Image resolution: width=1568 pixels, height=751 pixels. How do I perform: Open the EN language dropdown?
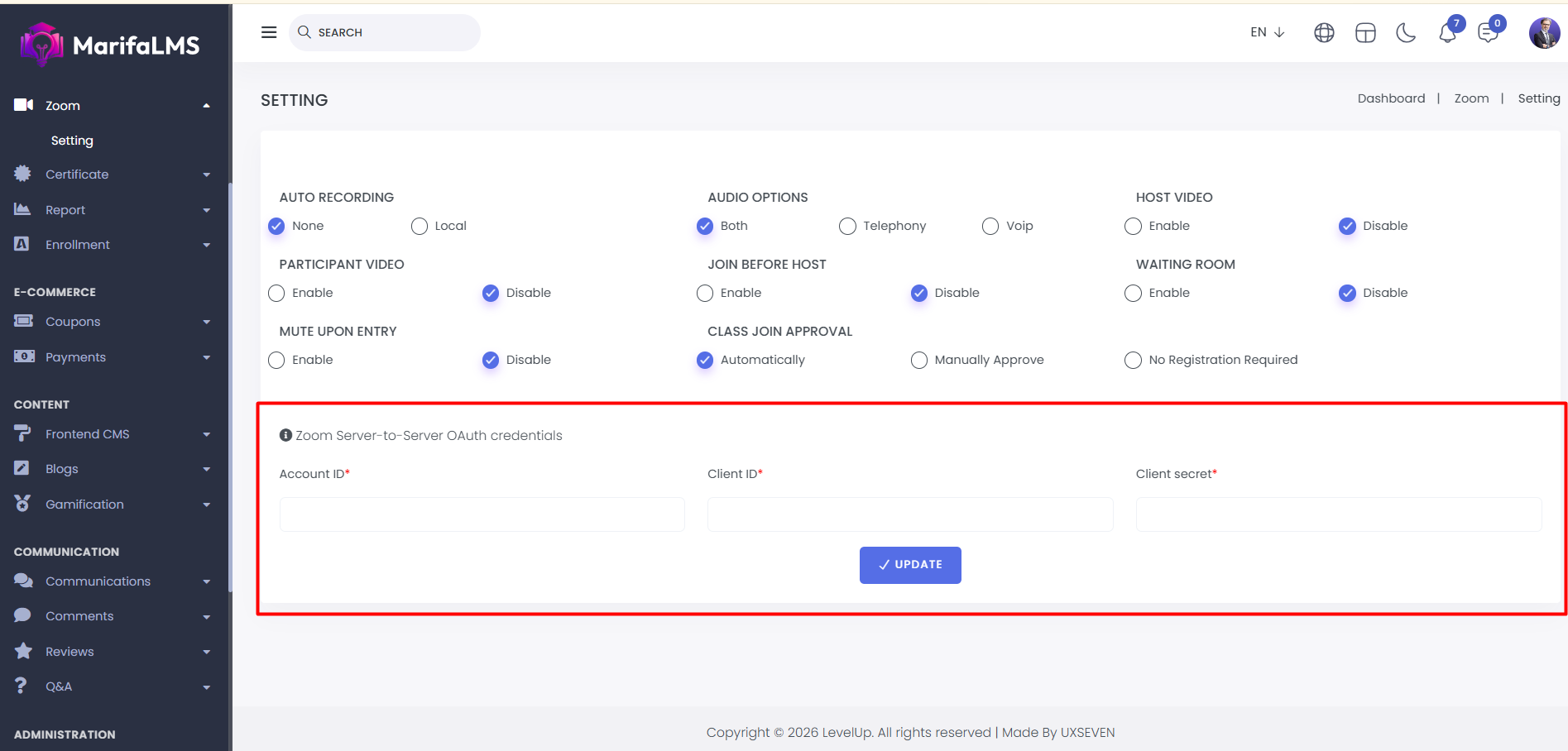tap(1267, 32)
